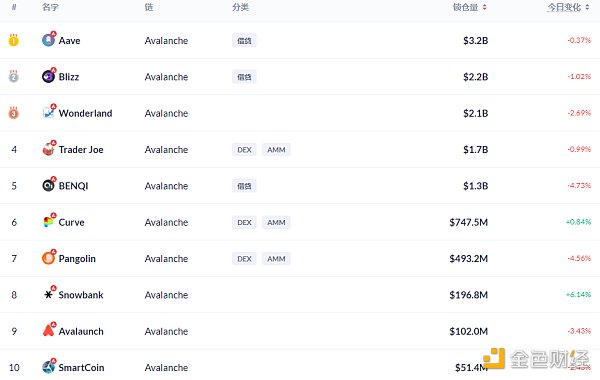Open the Wonderland protocol name link
This screenshot has width=600, height=380.
85,113
